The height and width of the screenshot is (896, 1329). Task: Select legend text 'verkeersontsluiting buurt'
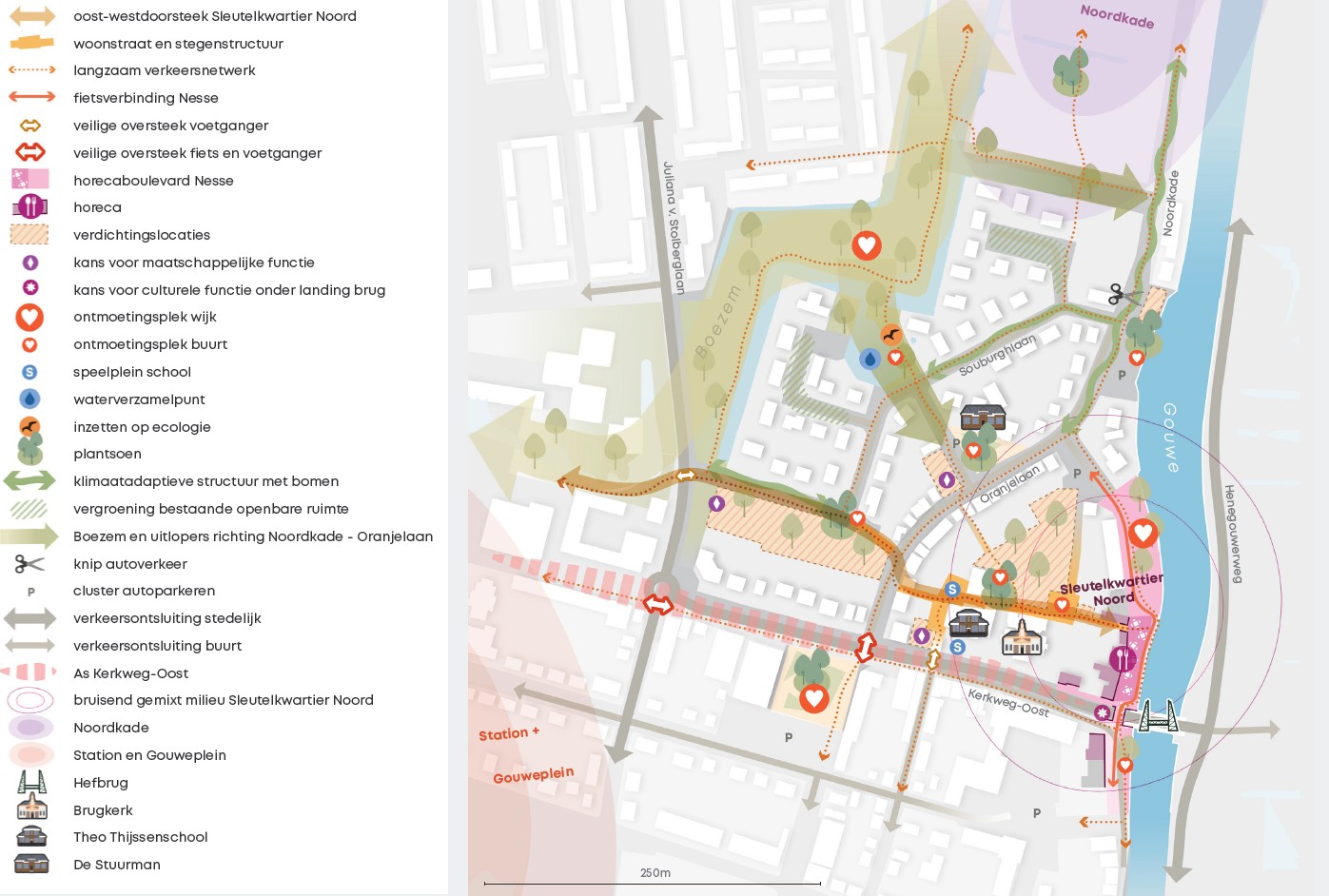point(158,646)
